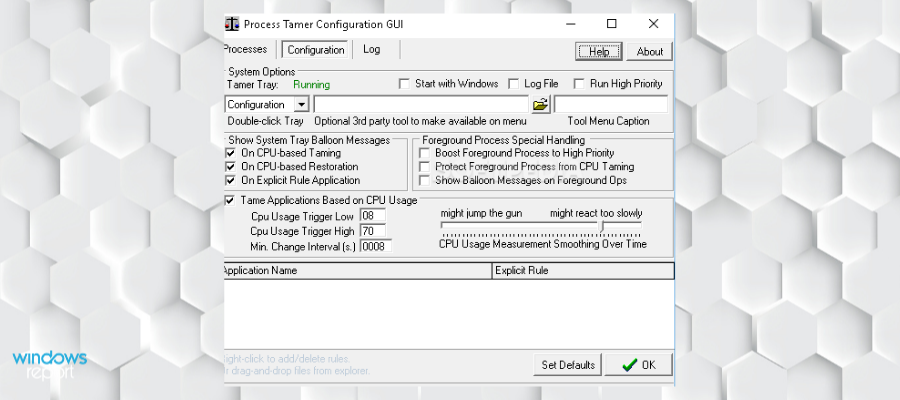The width and height of the screenshot is (900, 400).
Task: Click the Explicit Rule column header
Action: coord(583,270)
